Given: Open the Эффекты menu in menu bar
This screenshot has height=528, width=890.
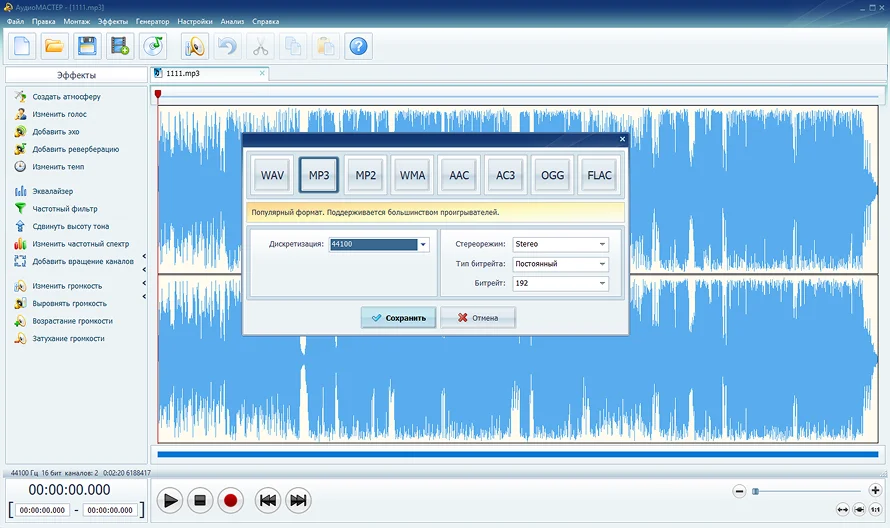Looking at the screenshot, I should 113,22.
